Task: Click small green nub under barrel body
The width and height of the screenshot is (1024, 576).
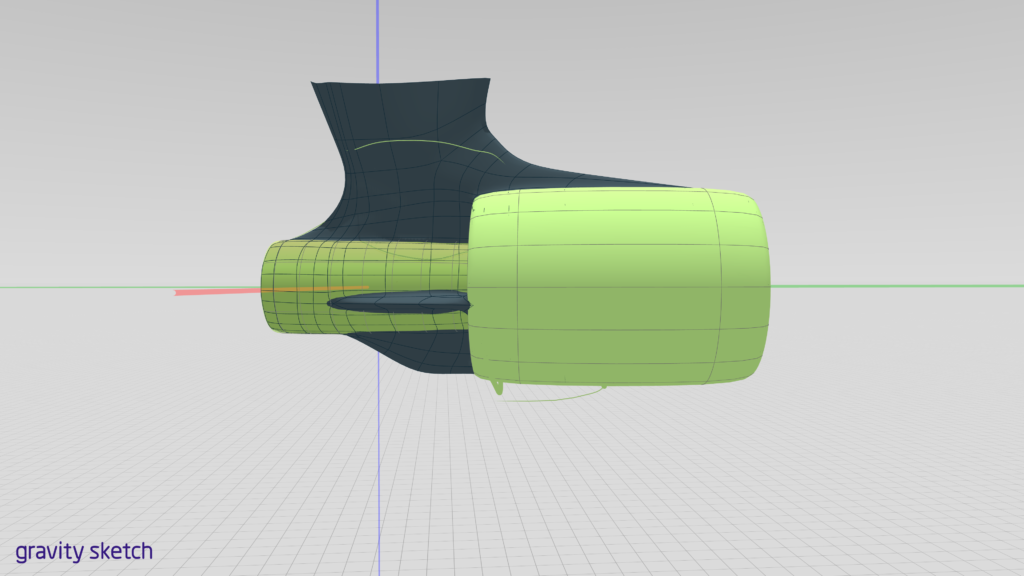Action: tap(498, 388)
